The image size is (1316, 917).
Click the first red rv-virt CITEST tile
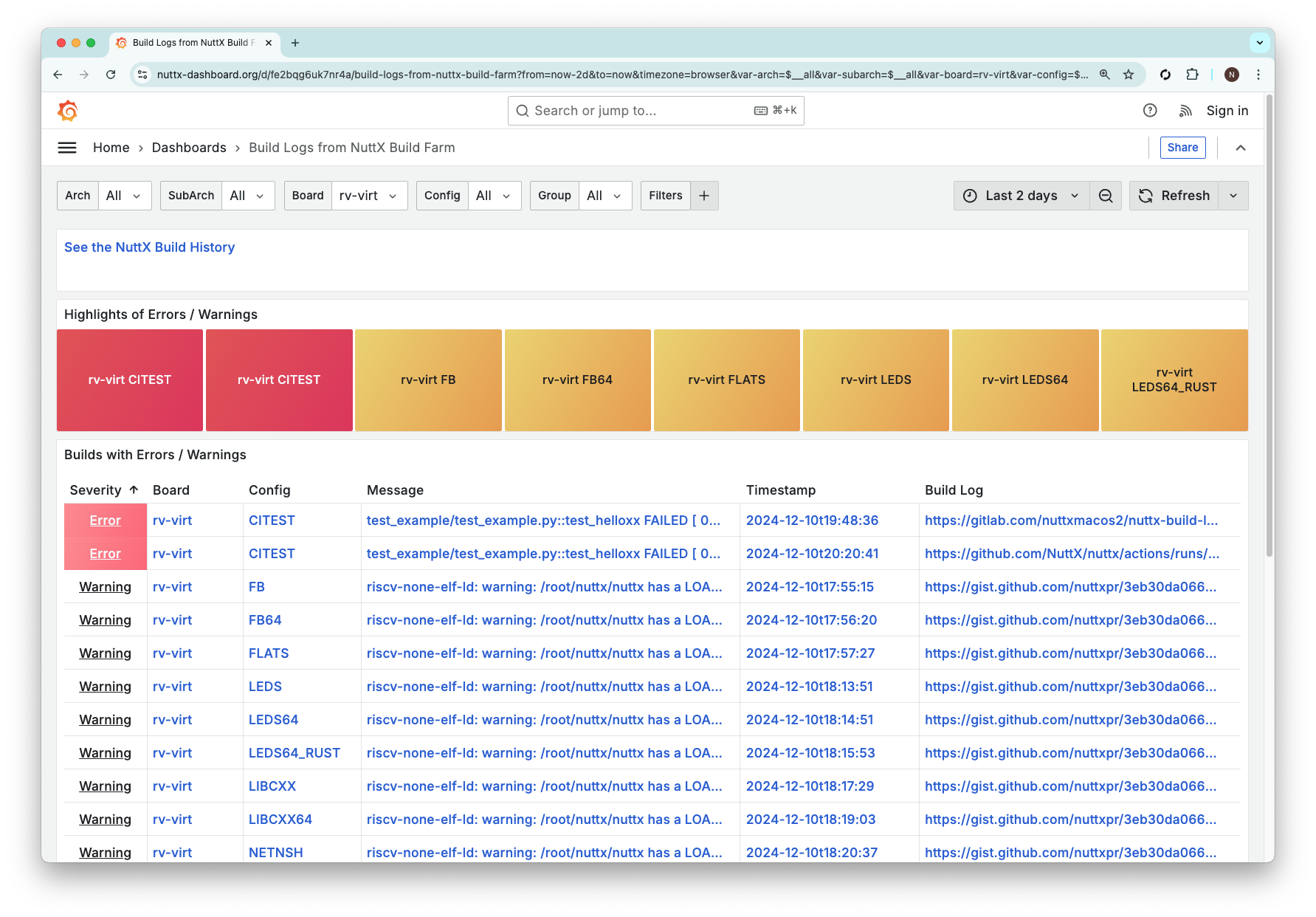(x=130, y=379)
